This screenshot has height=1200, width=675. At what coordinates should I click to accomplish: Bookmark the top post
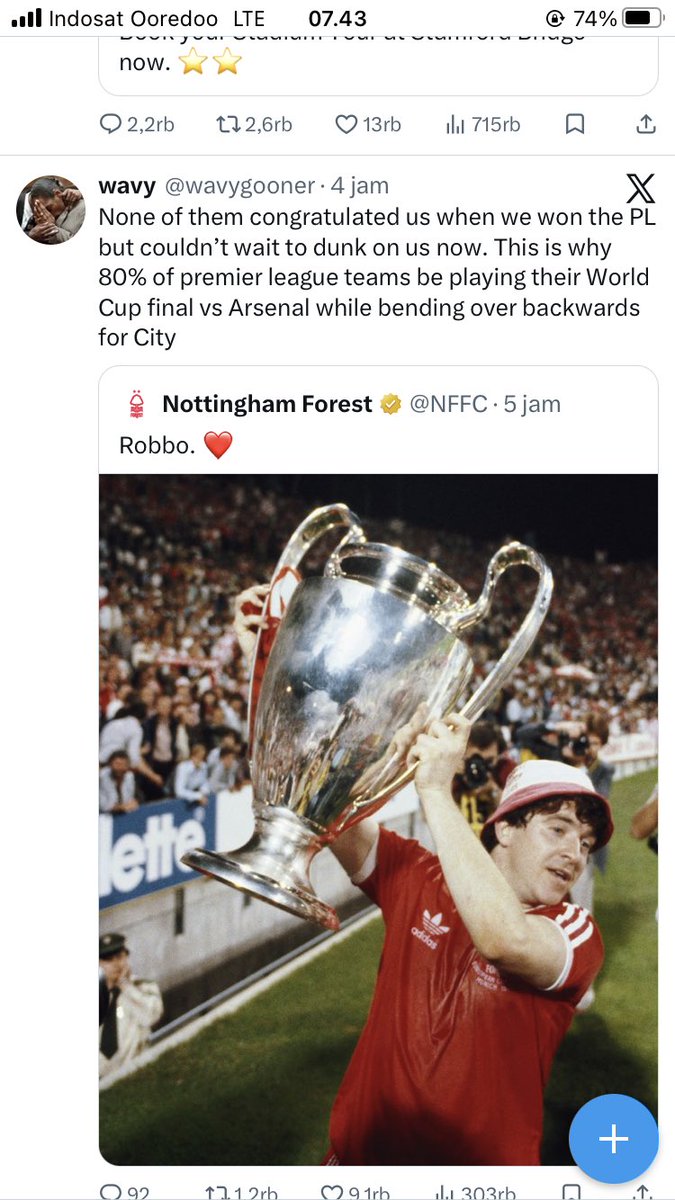click(575, 124)
